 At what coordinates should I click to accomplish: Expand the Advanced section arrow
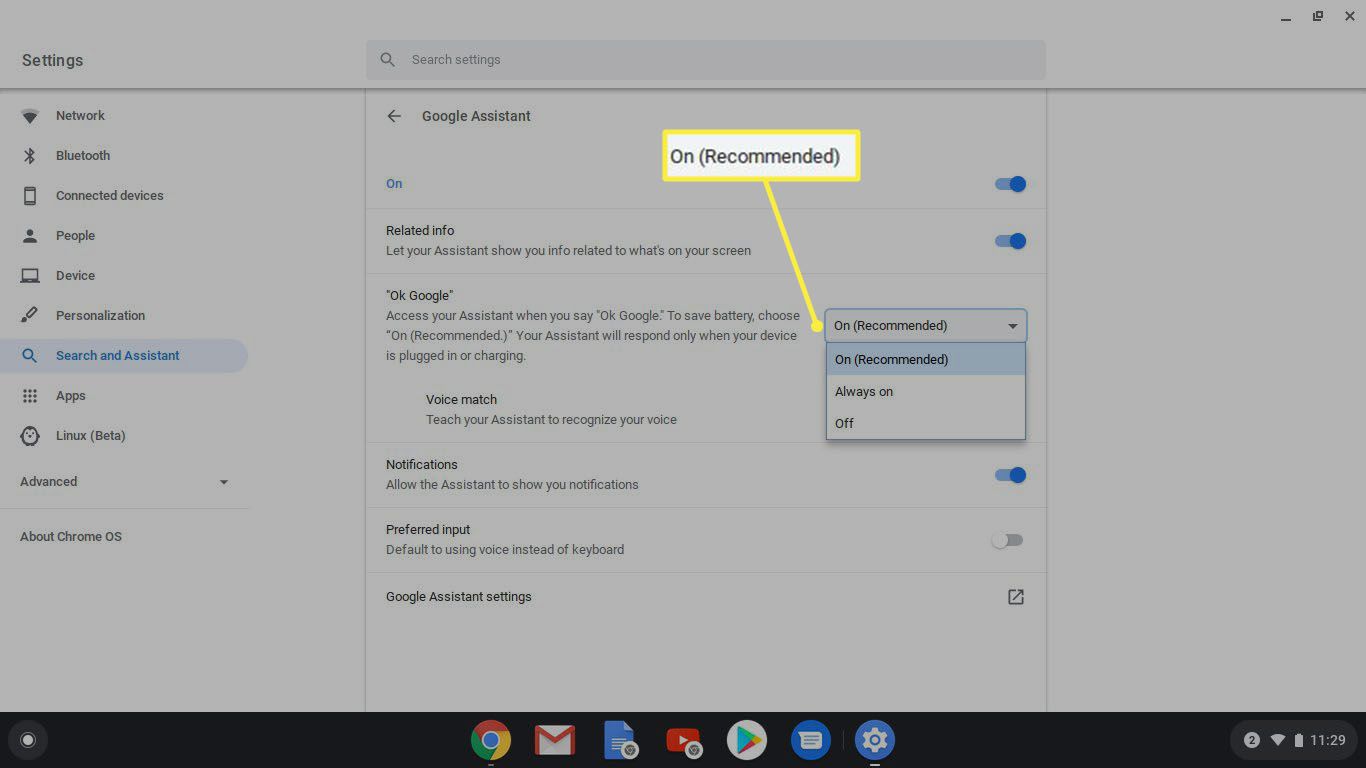224,482
